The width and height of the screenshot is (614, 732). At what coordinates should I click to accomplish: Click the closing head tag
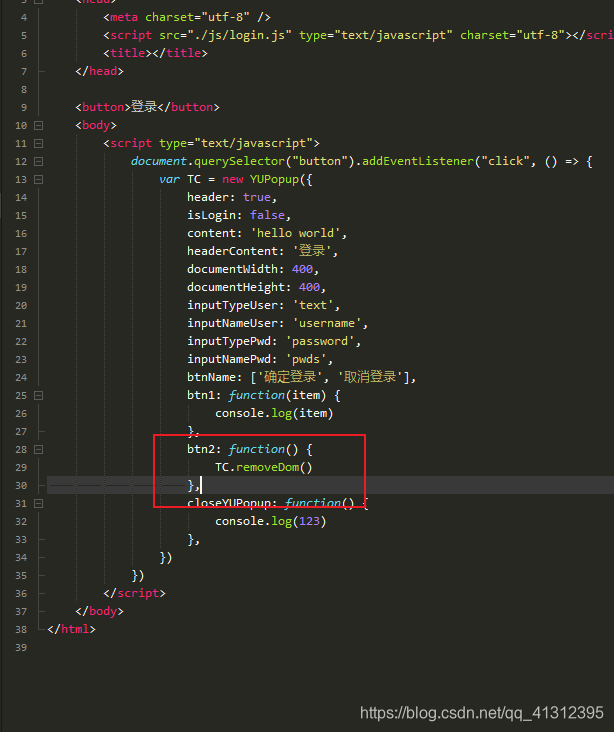pyautogui.click(x=99, y=71)
